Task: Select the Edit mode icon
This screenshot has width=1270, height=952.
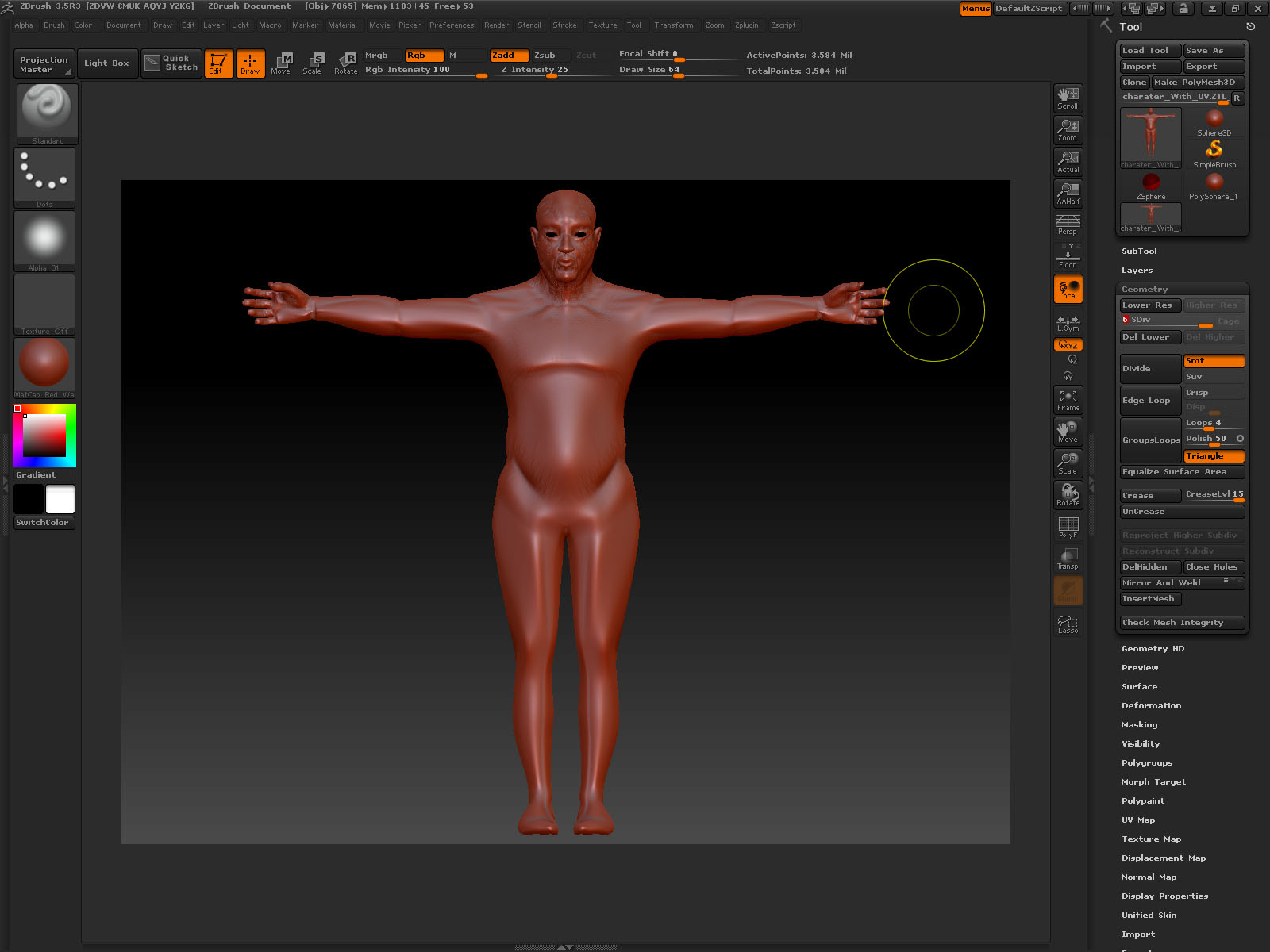Action: 218,63
